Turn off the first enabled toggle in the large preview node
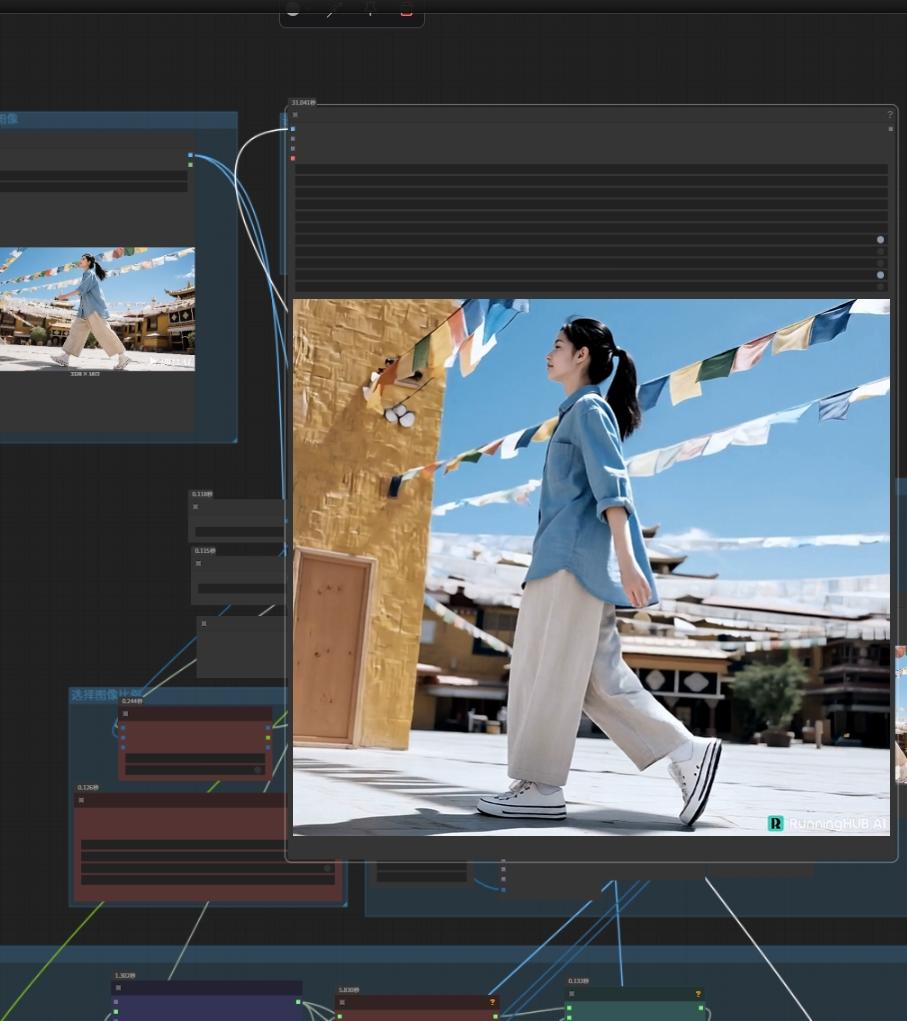 point(880,240)
